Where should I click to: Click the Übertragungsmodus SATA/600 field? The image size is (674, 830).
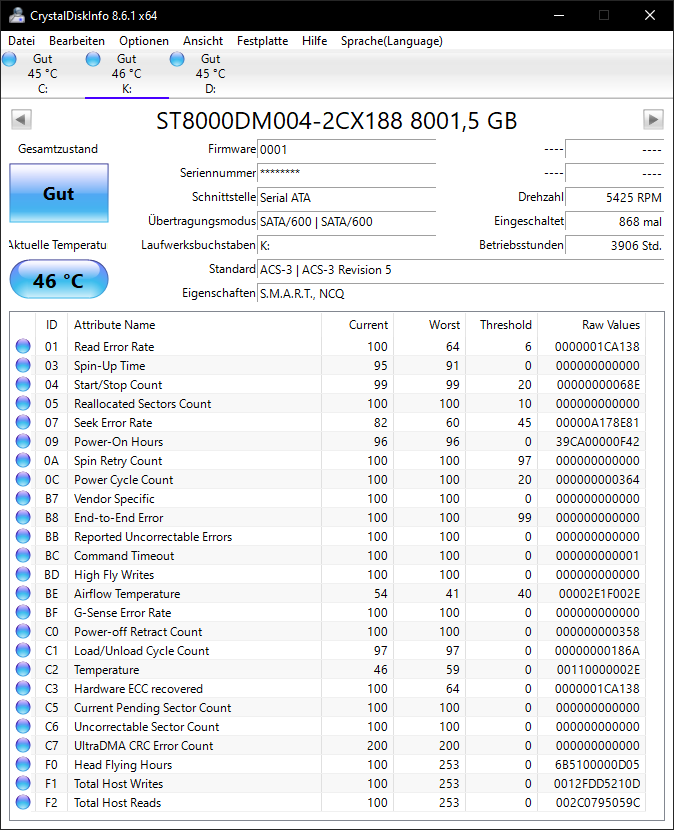(x=346, y=221)
